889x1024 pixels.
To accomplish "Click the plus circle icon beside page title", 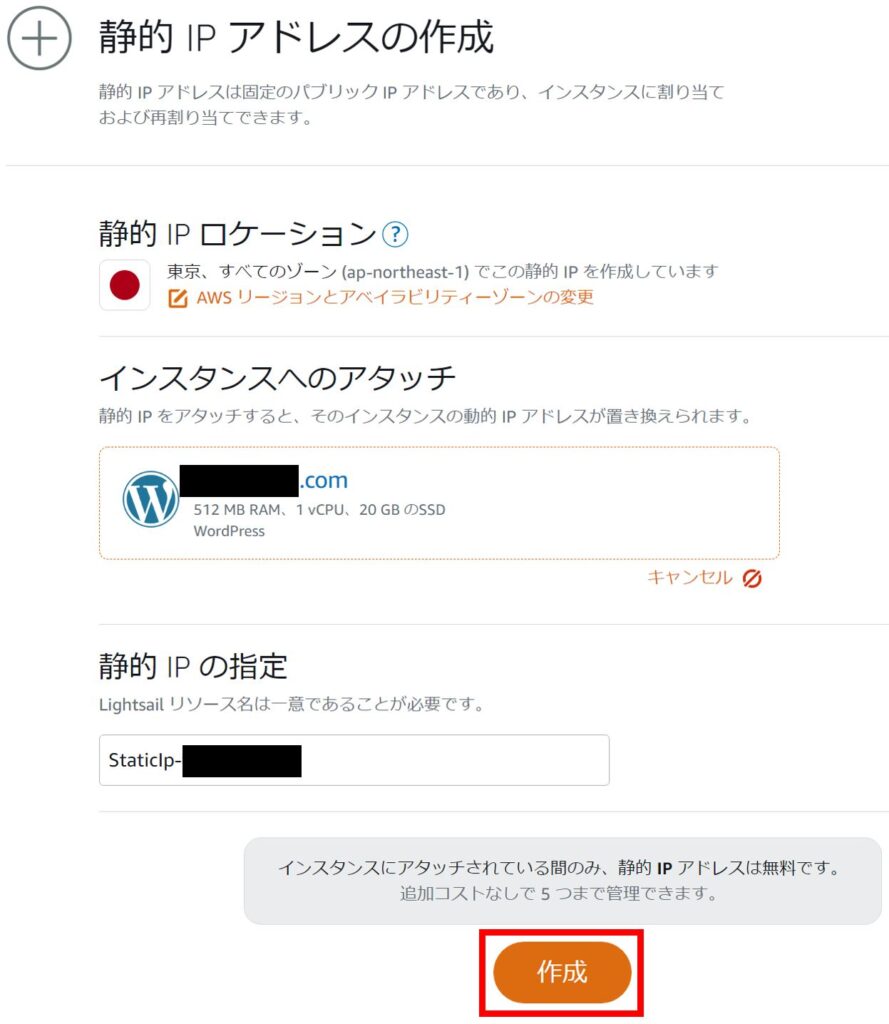I will click(39, 38).
